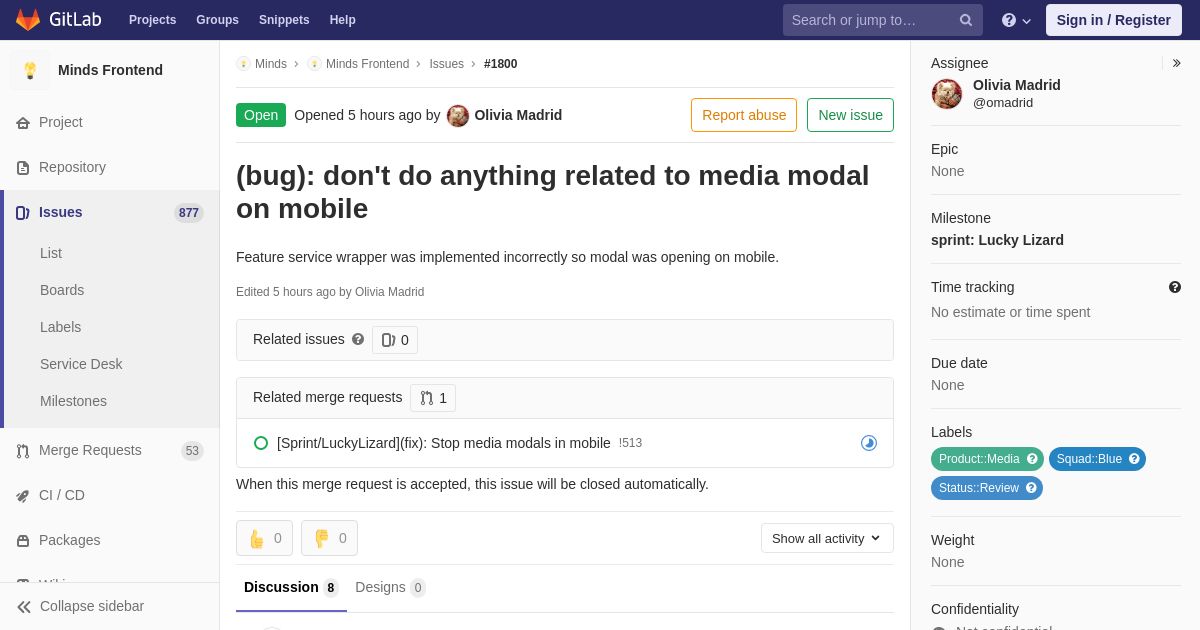1200x630 pixels.
Task: Click the Issues sidebar icon
Action: tap(23, 213)
